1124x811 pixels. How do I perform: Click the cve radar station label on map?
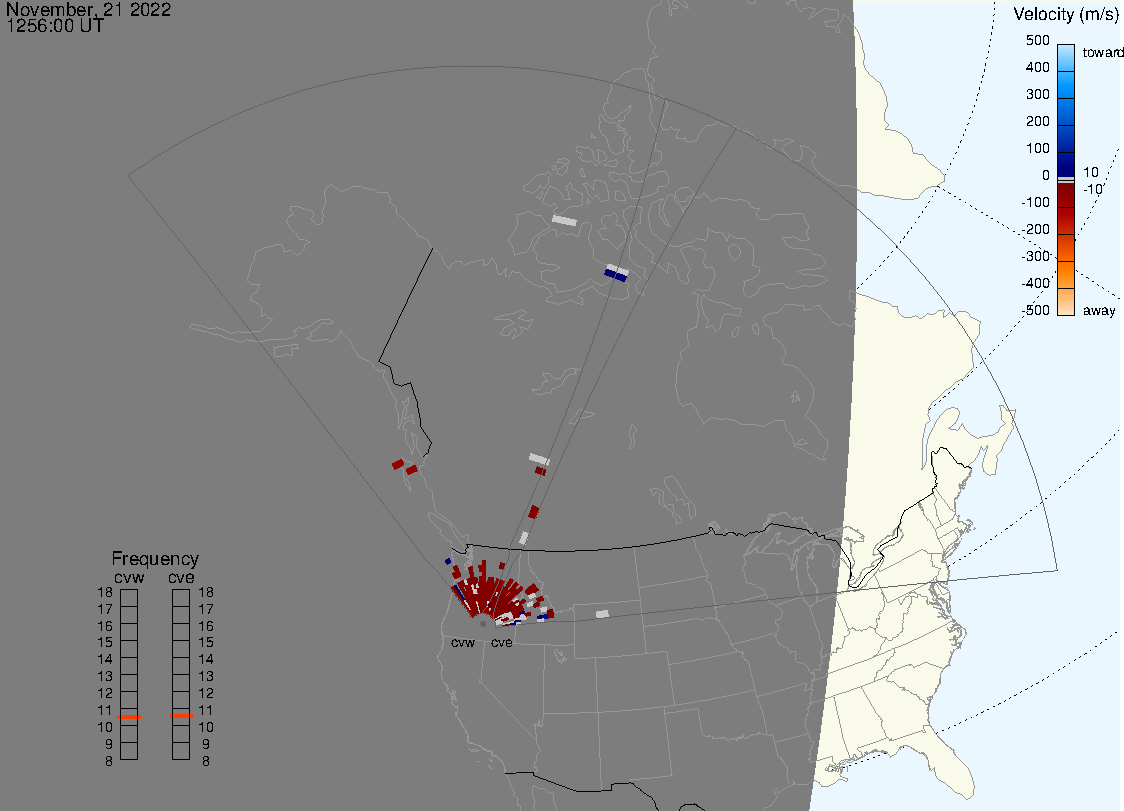click(502, 642)
